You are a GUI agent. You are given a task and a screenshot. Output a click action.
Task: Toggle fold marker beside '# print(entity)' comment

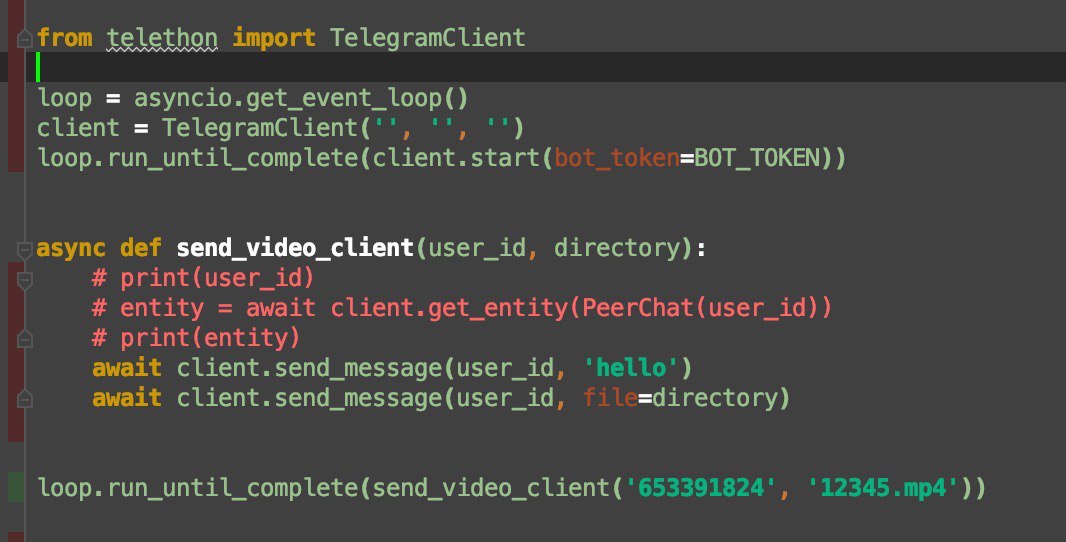pyautogui.click(x=24, y=338)
